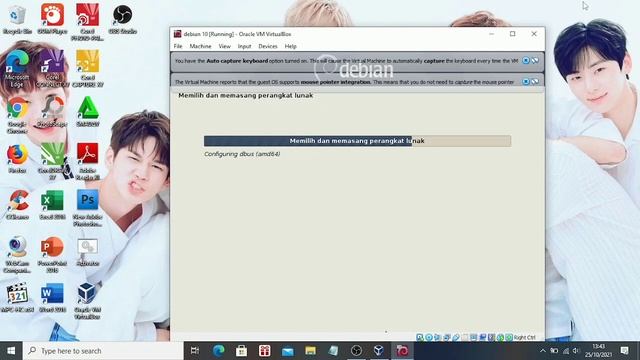Select the GOM Player desktop icon
Viewport: 640px width, 360px height.
52,20
